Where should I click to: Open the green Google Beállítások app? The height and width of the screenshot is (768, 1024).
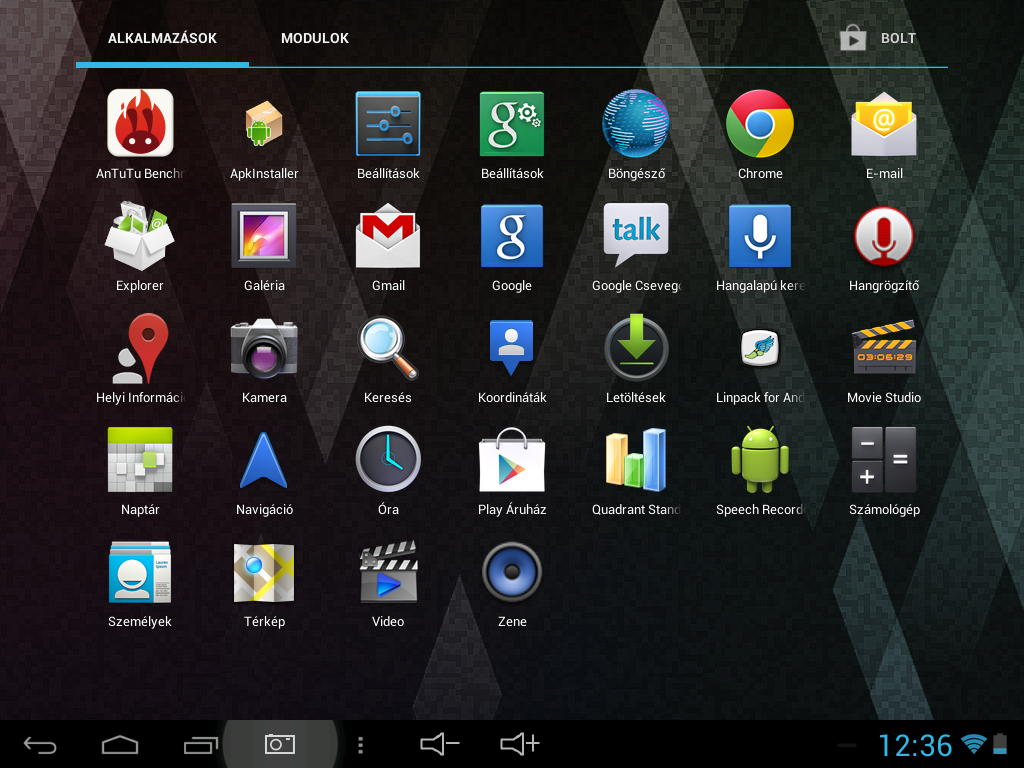tap(512, 135)
